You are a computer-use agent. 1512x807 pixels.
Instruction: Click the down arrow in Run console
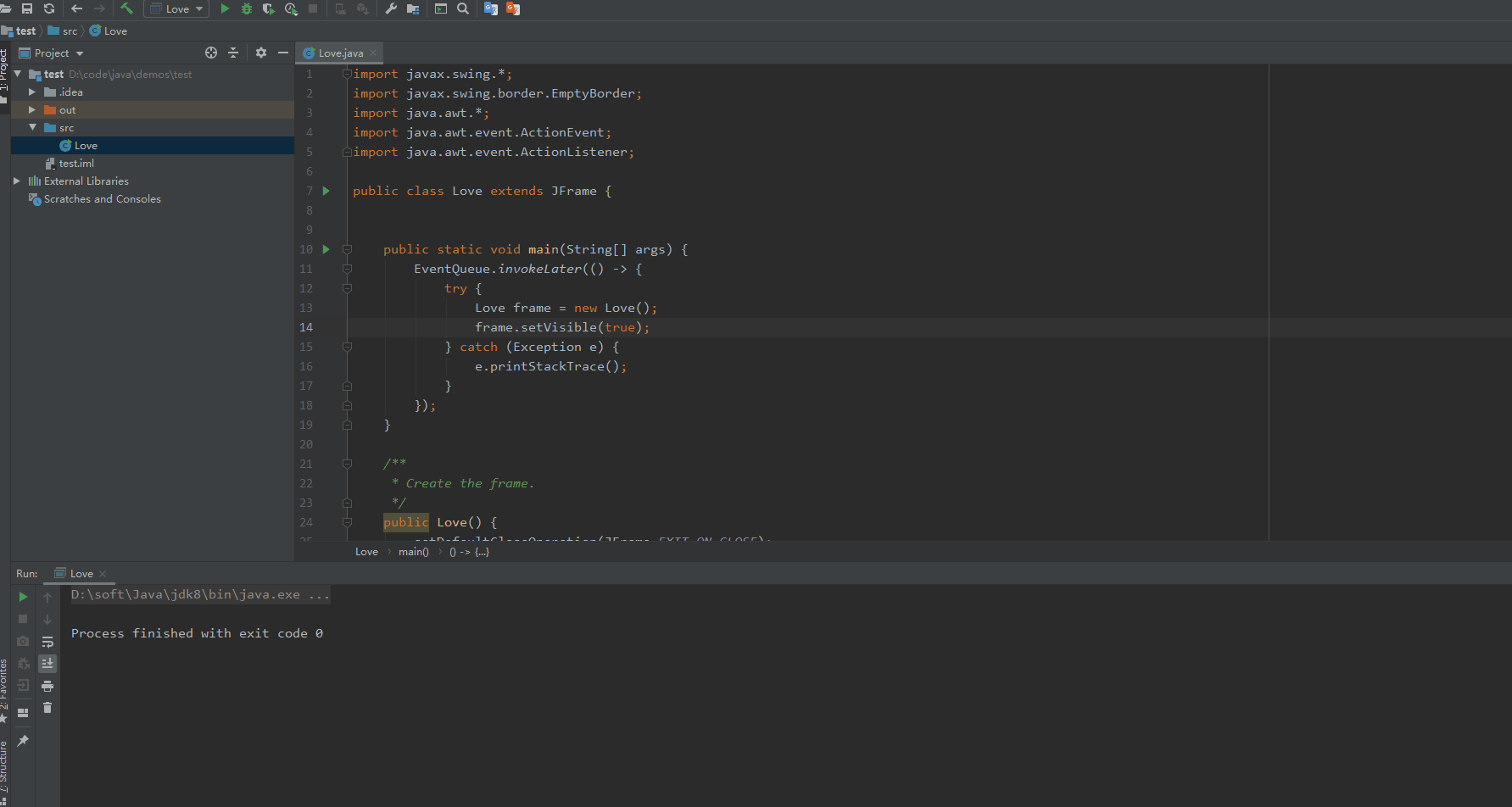click(47, 619)
